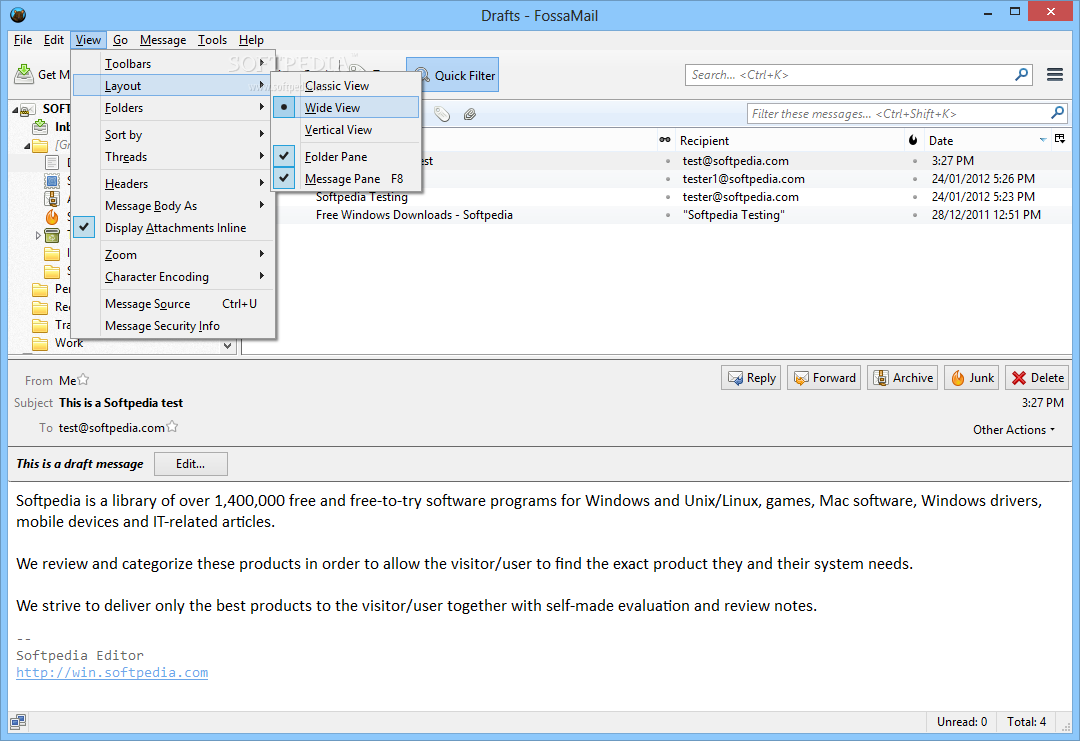Click the Edit... draft button
Screen dimensions: 1080x741
pos(191,463)
